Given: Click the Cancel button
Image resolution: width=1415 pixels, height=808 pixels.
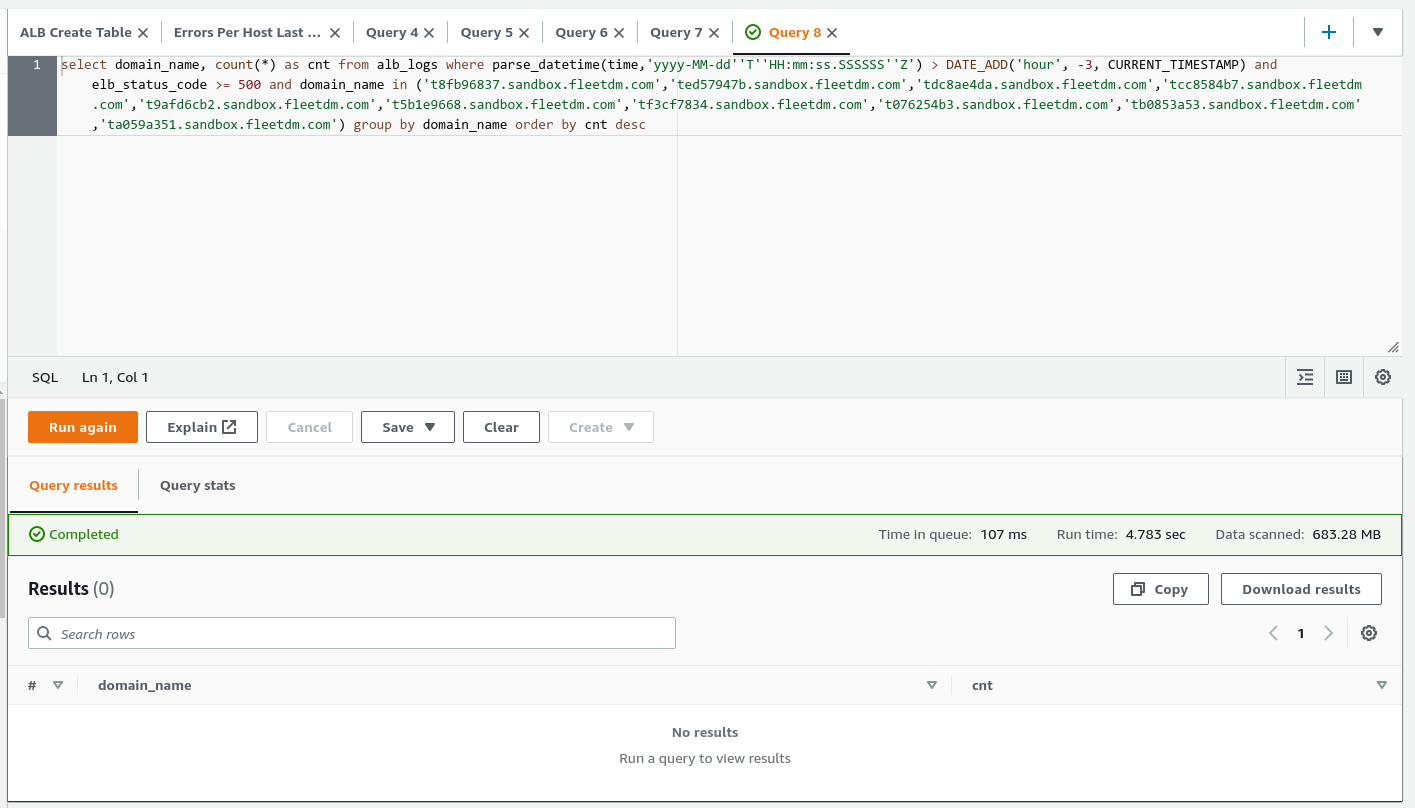Looking at the screenshot, I should (309, 427).
